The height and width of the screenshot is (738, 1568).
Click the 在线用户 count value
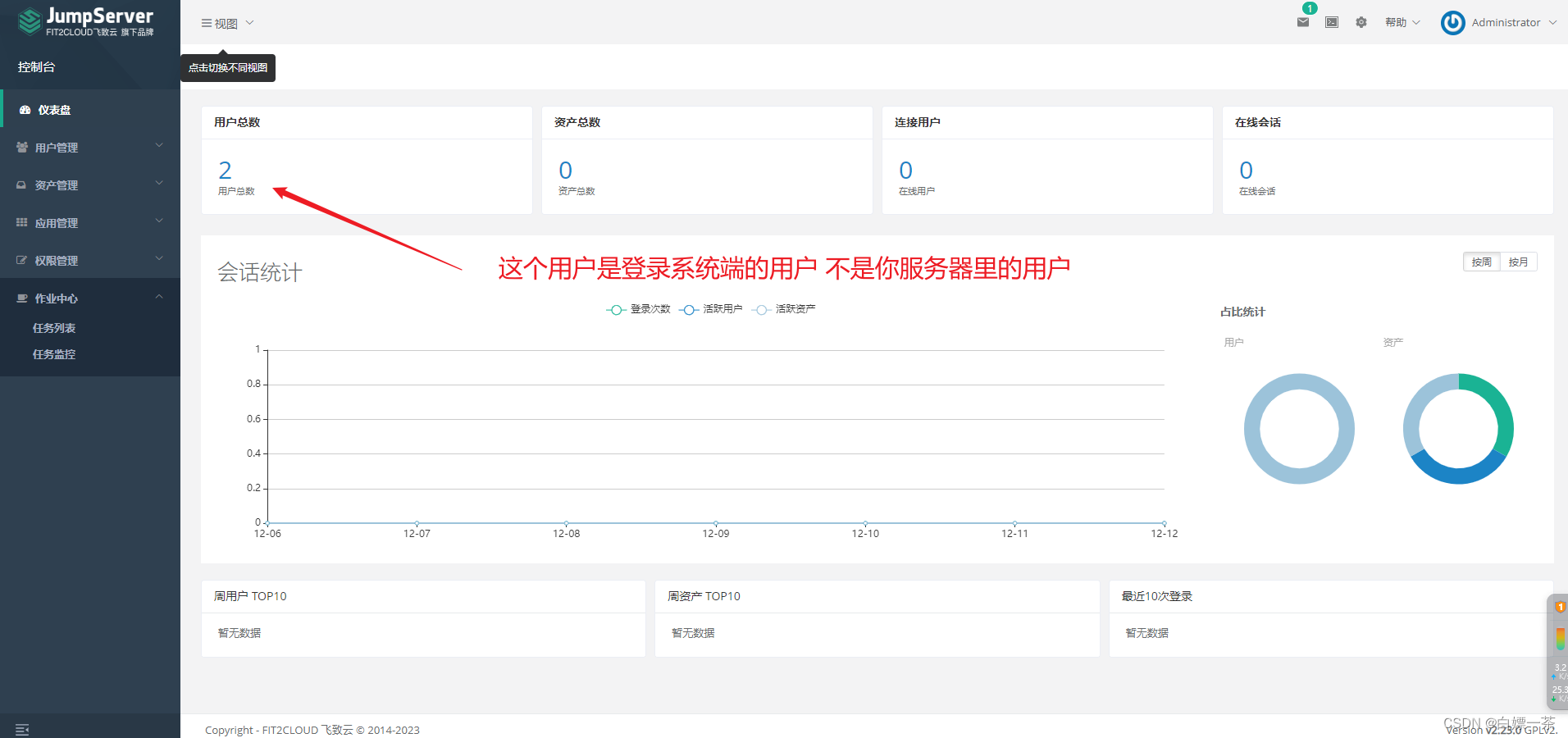906,171
